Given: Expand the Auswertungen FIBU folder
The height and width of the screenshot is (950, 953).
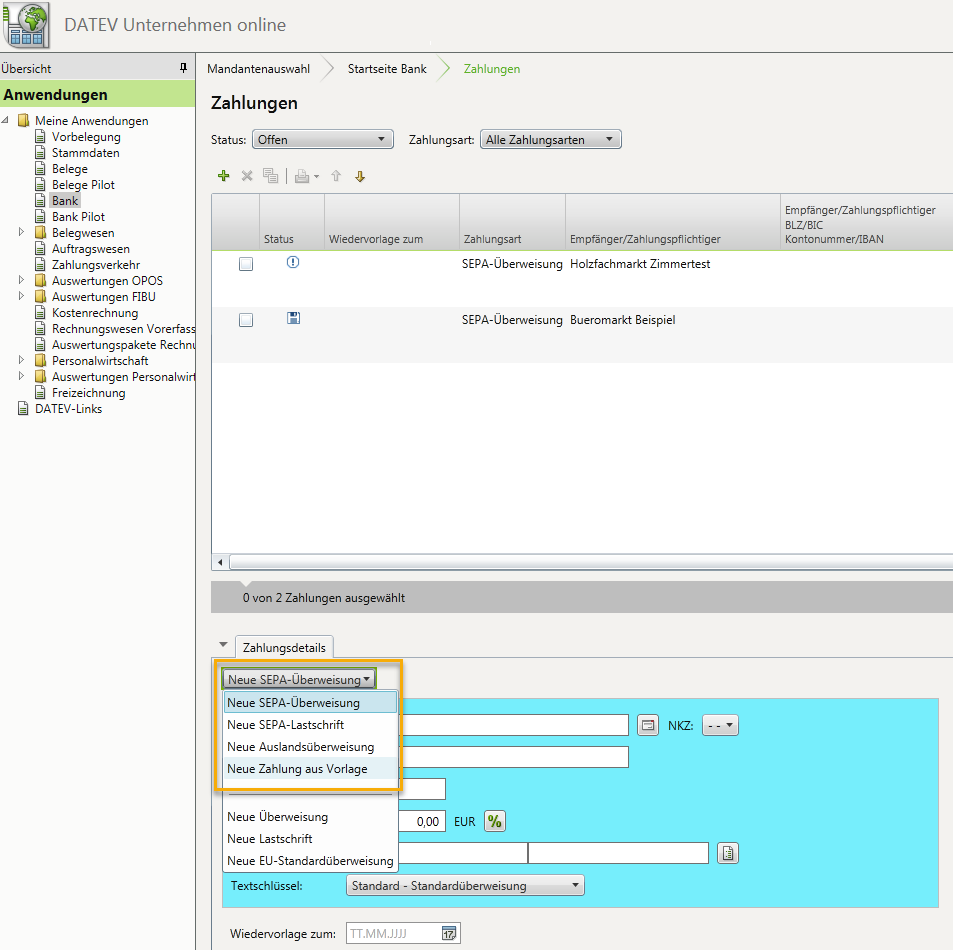Looking at the screenshot, I should click(21, 296).
